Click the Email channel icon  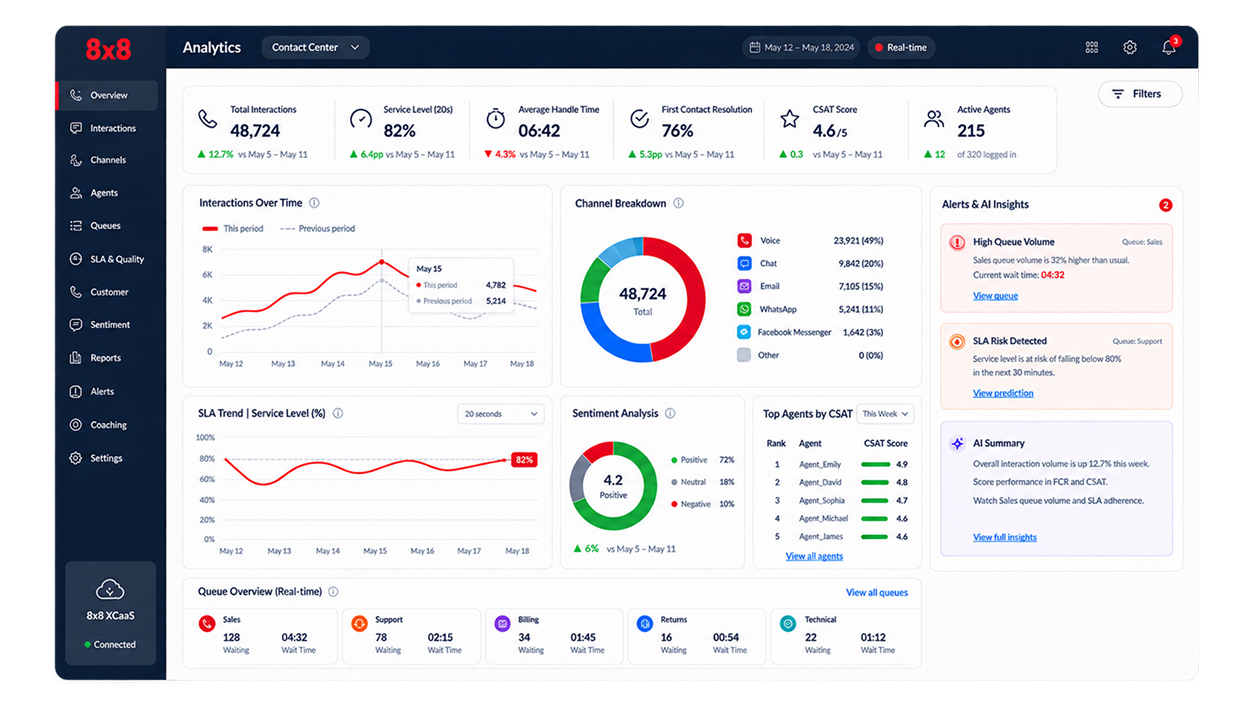(x=744, y=286)
